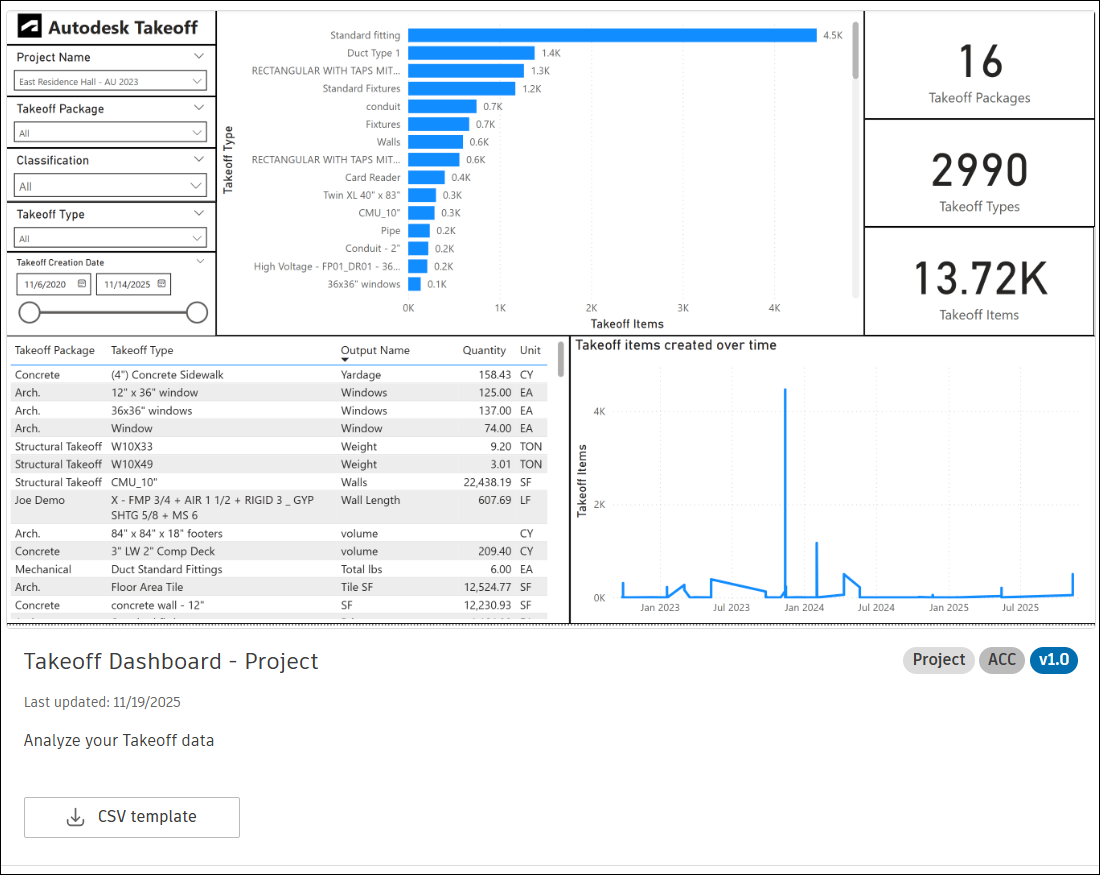This screenshot has width=1100, height=875.
Task: Click the Takeoff Dashboard - Project heading
Action: [171, 661]
